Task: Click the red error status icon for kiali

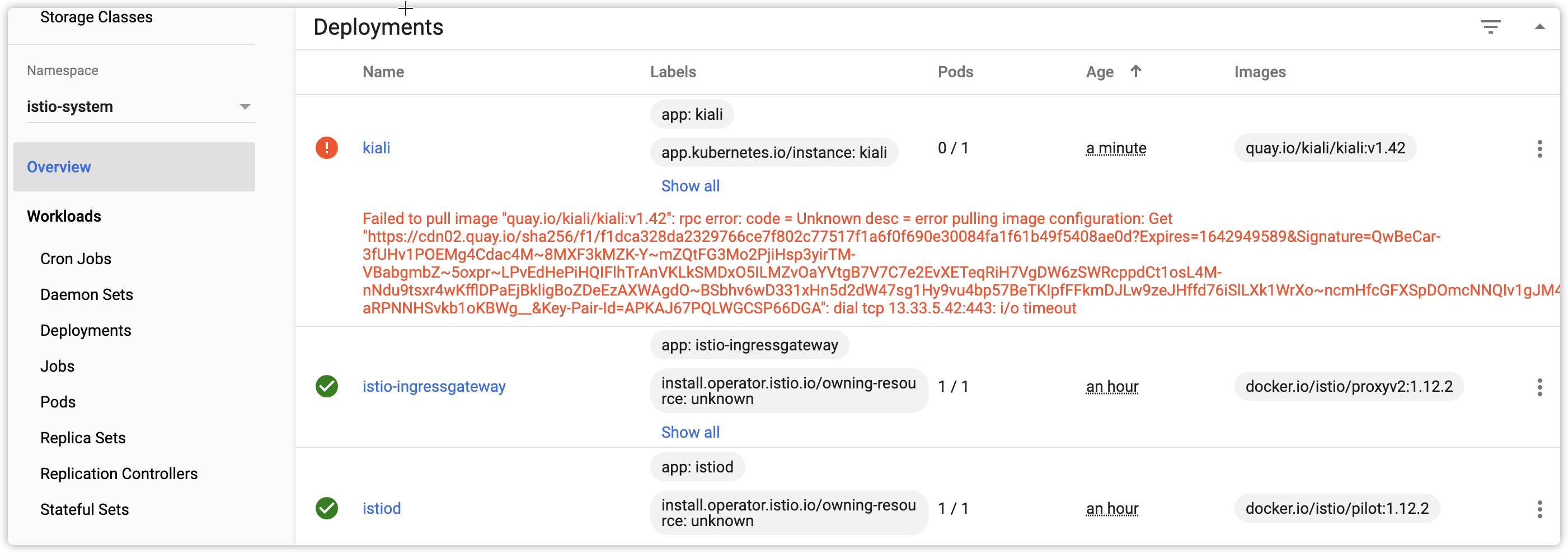Action: pos(327,148)
